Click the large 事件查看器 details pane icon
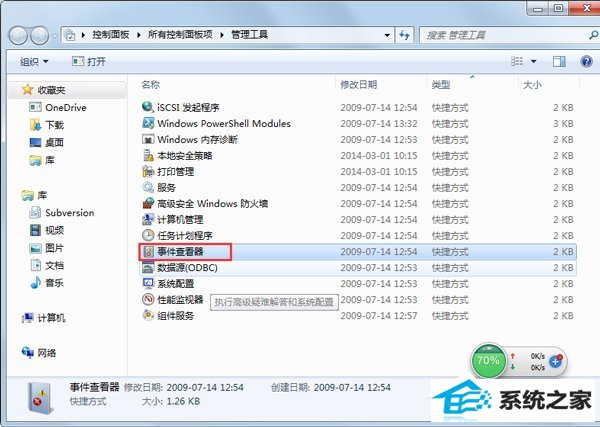The height and width of the screenshot is (427, 600). (40, 399)
